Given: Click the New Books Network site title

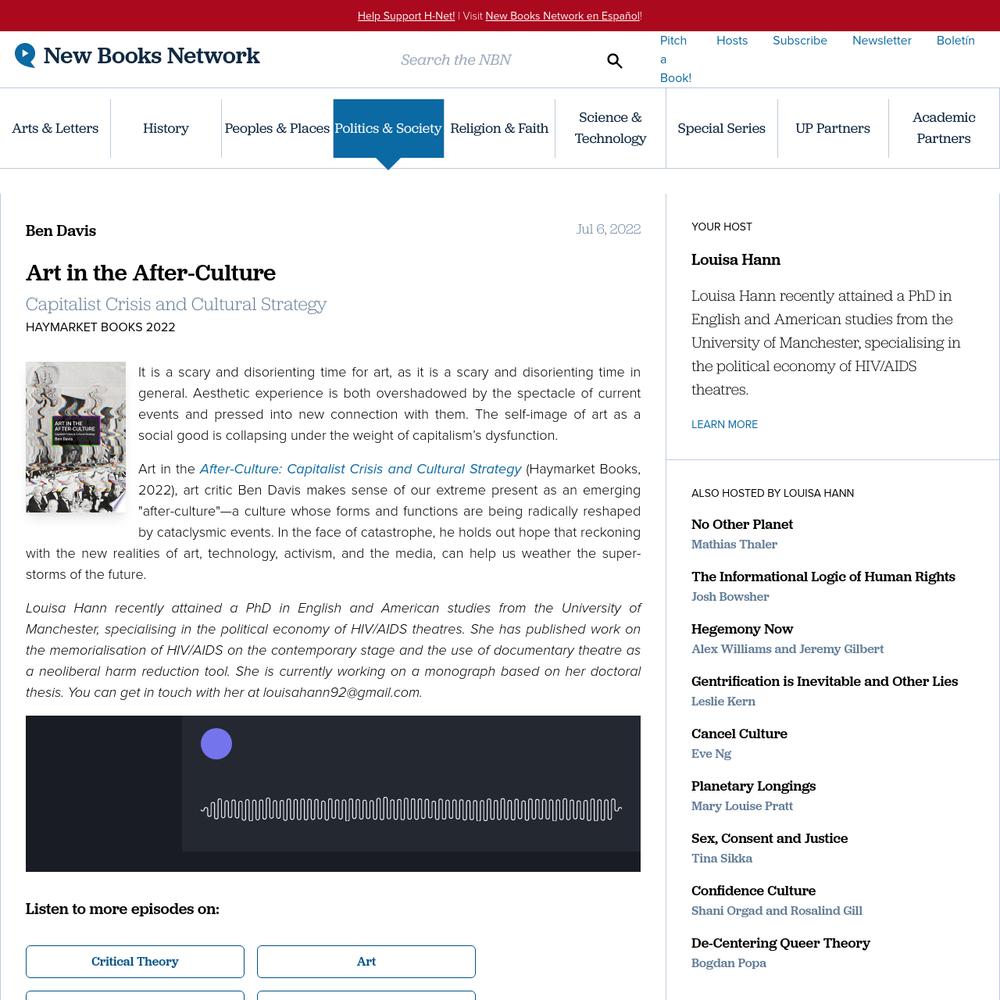Looking at the screenshot, I should pyautogui.click(x=151, y=55).
